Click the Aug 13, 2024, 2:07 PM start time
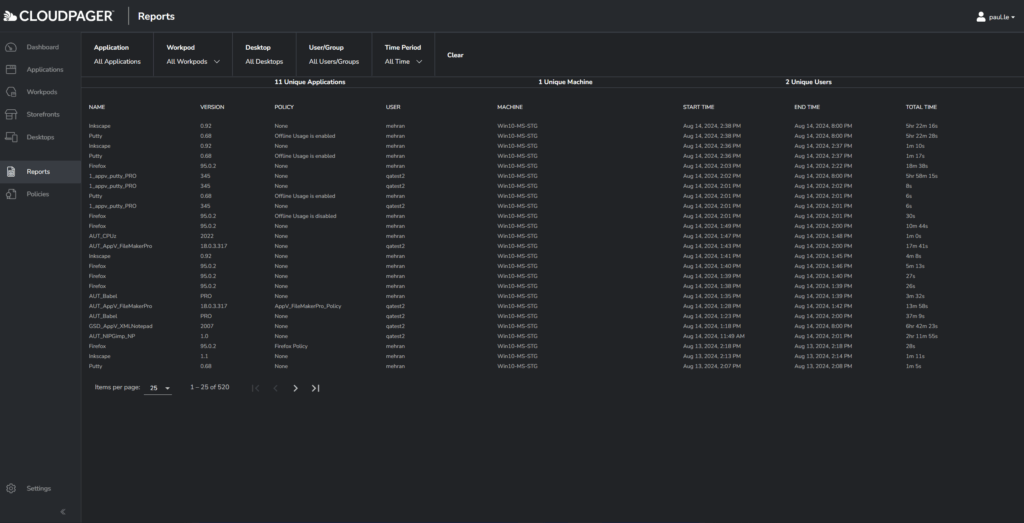Screen dimensions: 1024x523 tap(712, 366)
